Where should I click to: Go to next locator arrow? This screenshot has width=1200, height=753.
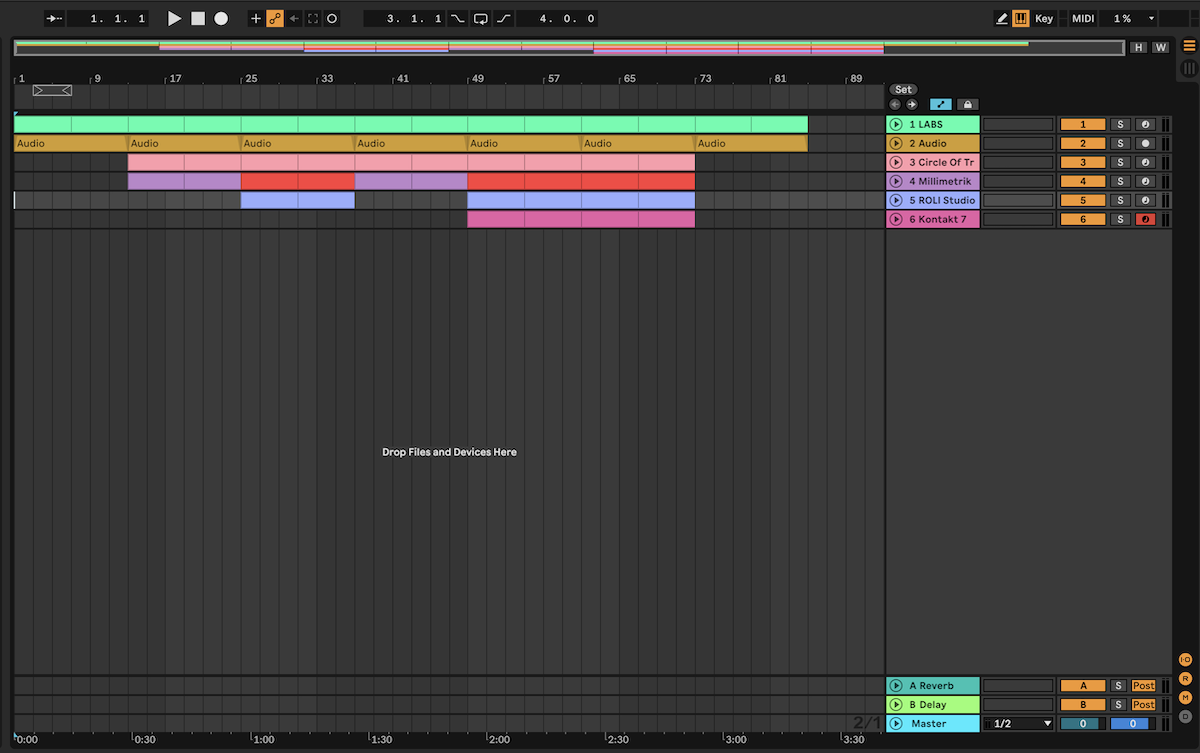pos(911,104)
